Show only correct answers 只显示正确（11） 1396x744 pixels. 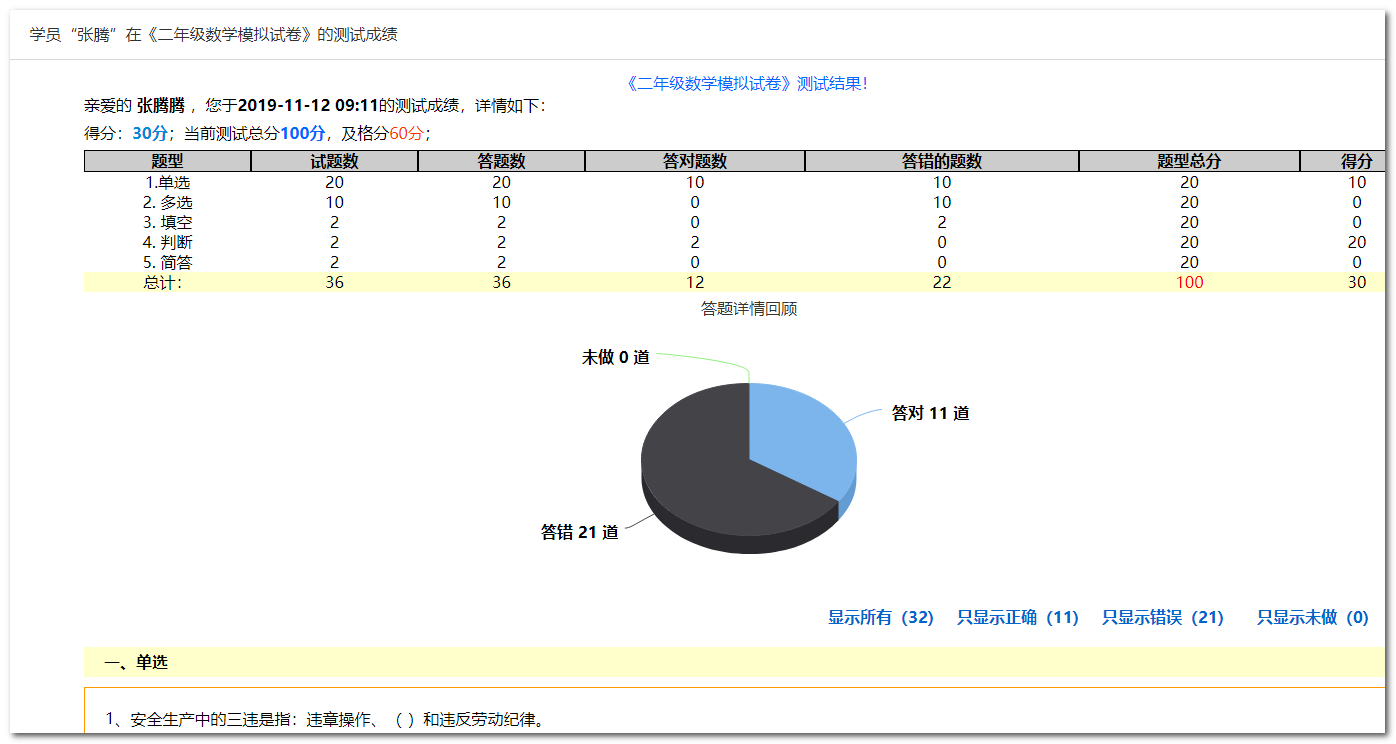pos(1018,618)
